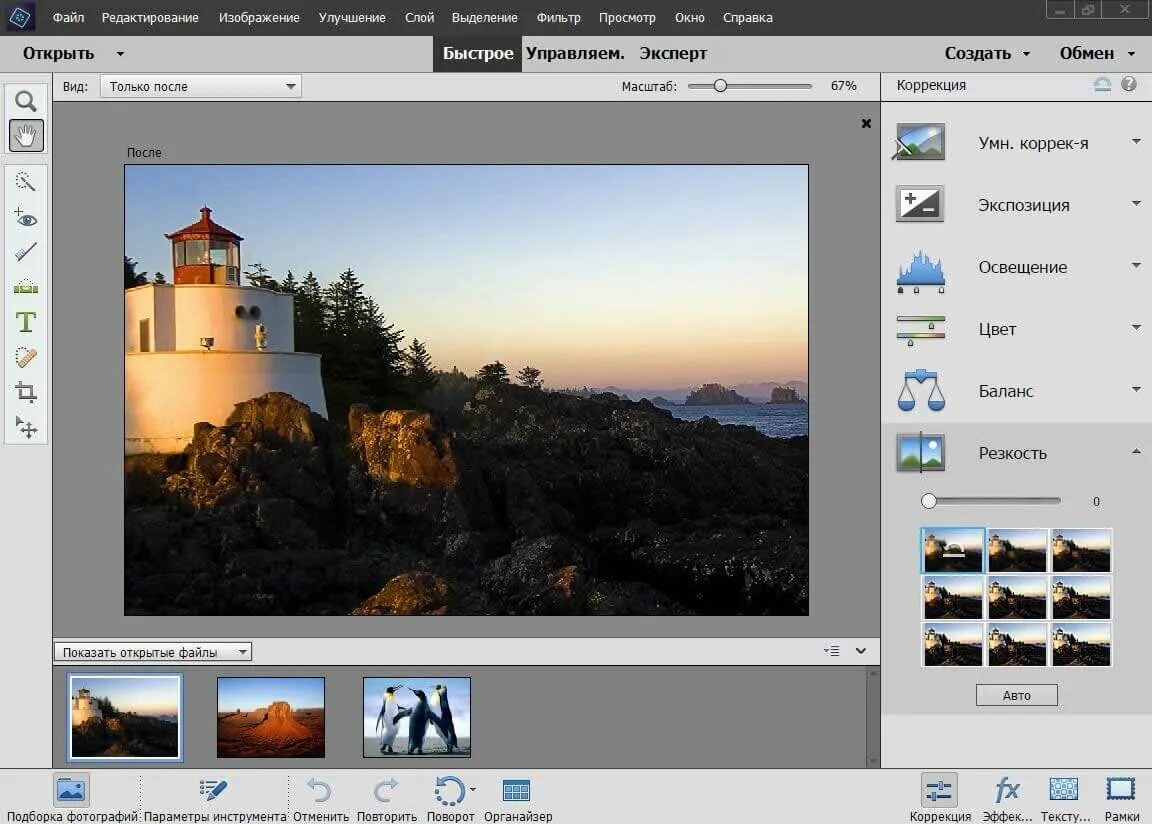Switch to the Expert mode tab
1152x824 pixels.
(x=673, y=53)
